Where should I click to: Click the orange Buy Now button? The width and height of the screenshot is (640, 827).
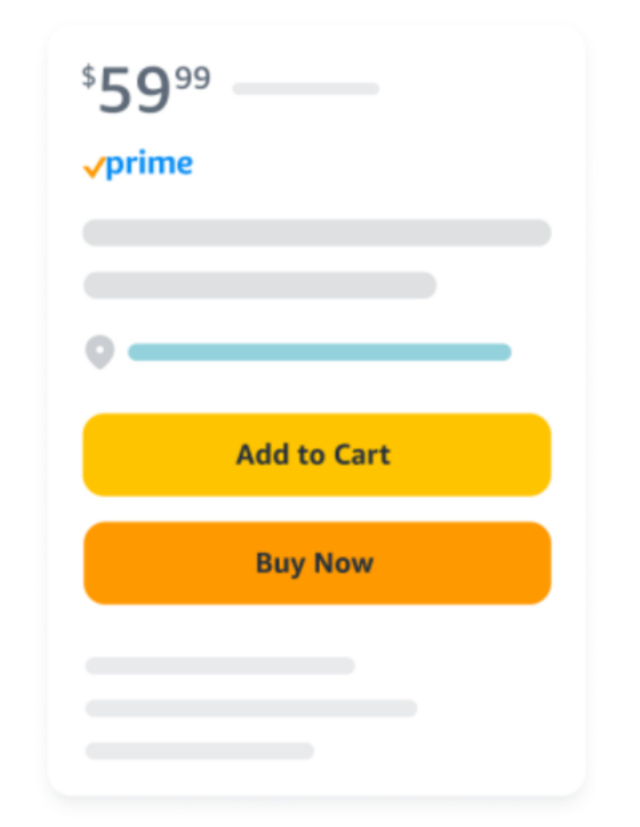click(x=317, y=563)
